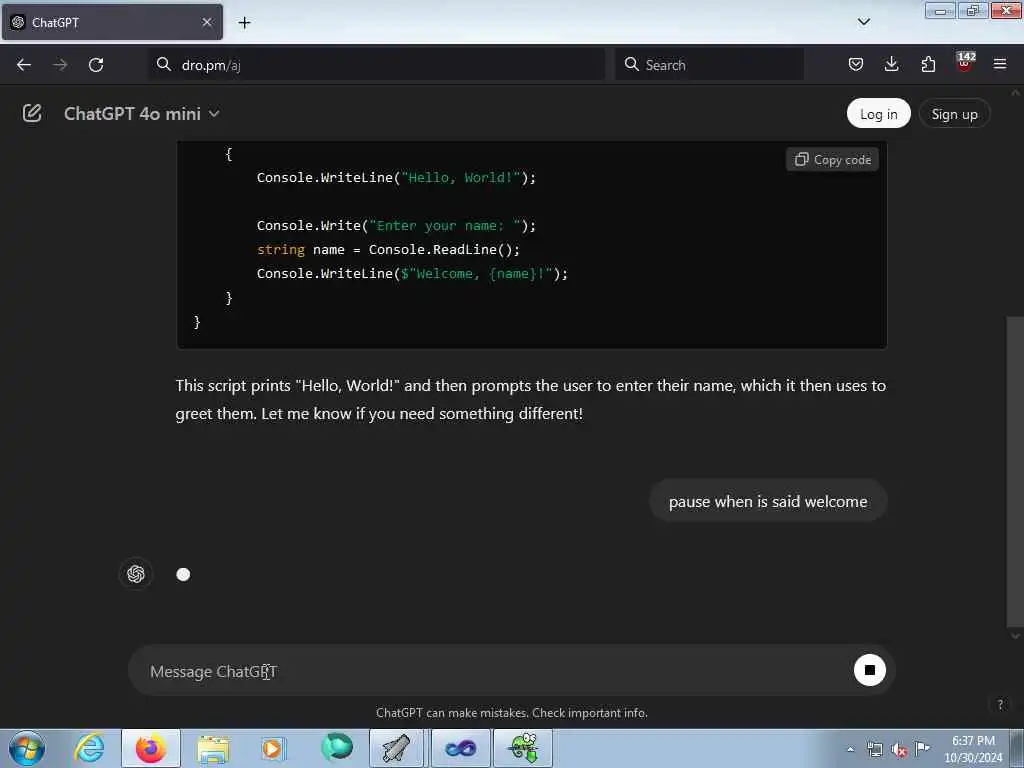Click the Log in button

[x=878, y=114]
